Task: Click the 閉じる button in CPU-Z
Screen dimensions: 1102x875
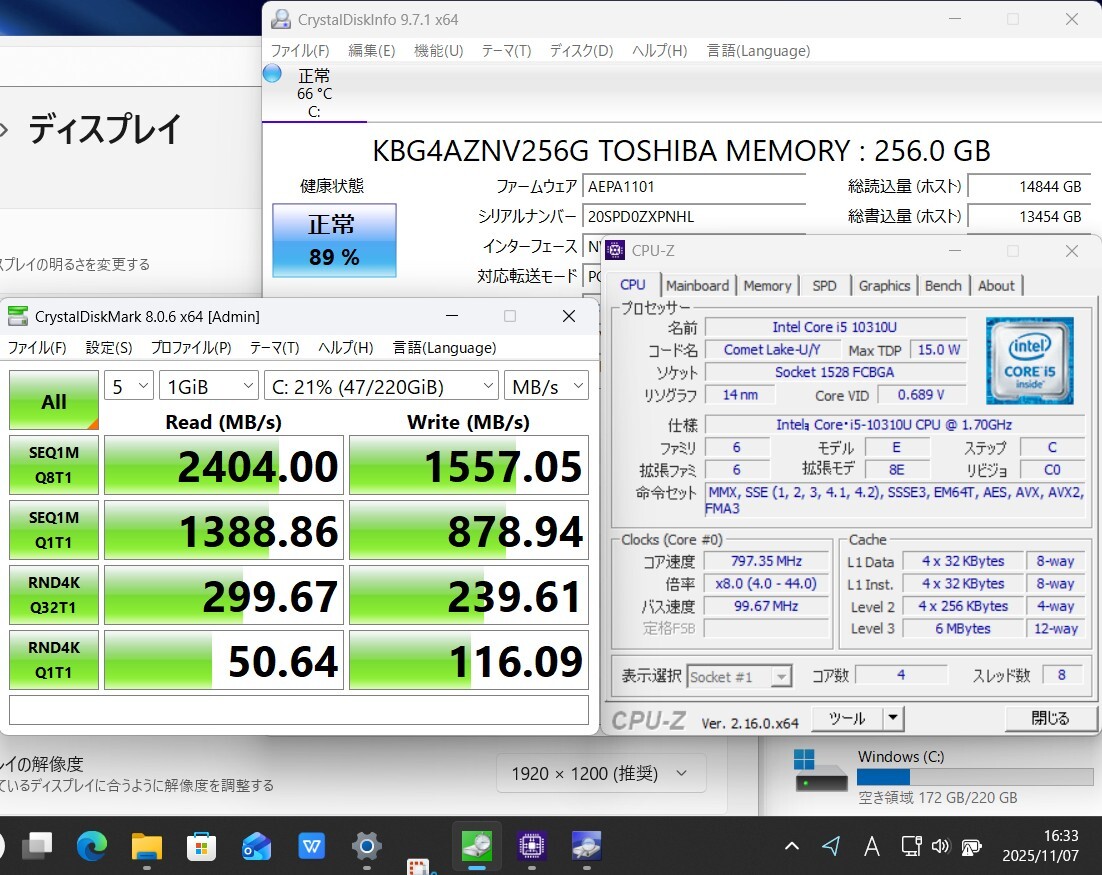Action: 1049,718
